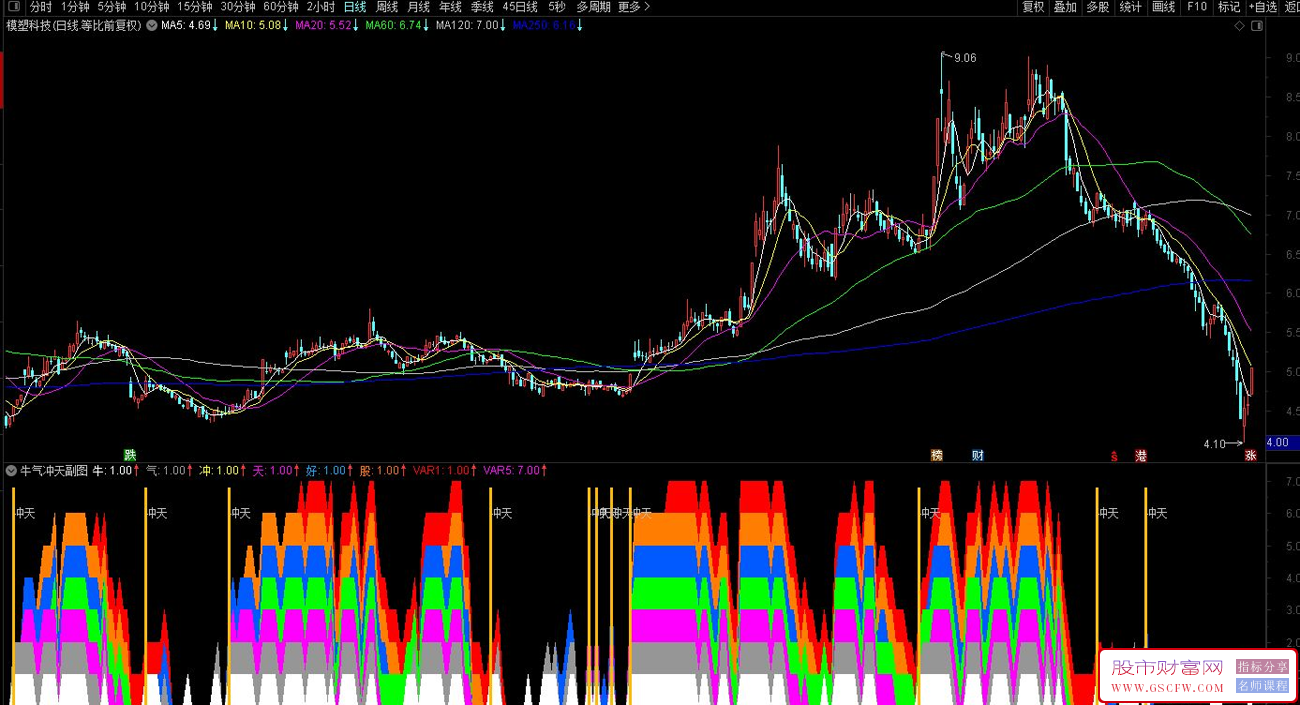This screenshot has height=705, width=1300.
Task: Click the 4.10 low price annotation
Action: (x=1215, y=443)
